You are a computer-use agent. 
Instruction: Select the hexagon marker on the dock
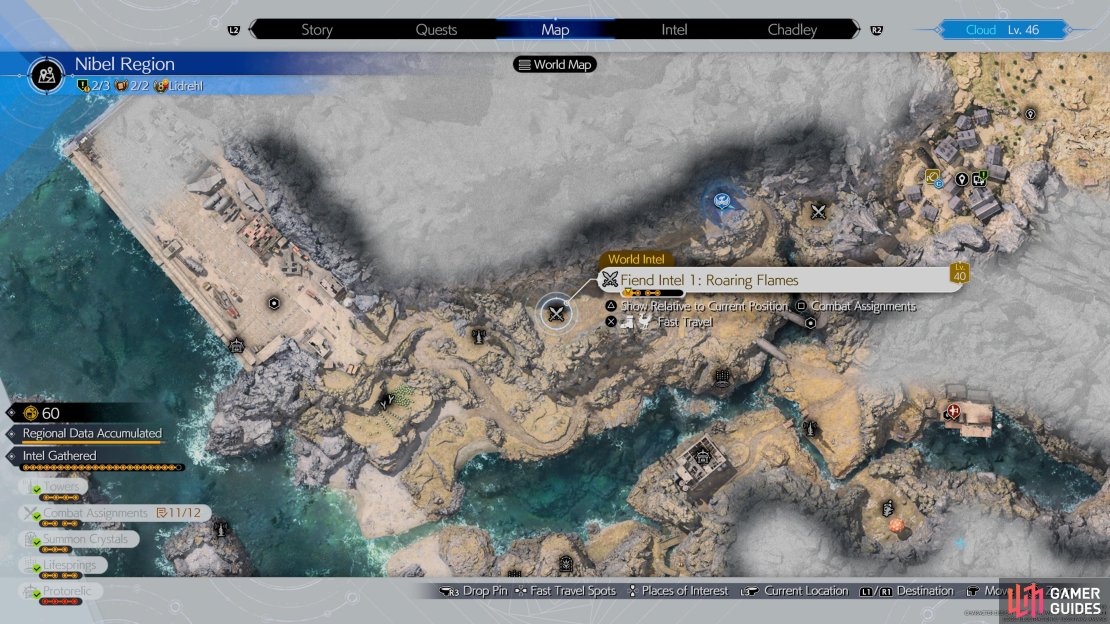coord(274,303)
